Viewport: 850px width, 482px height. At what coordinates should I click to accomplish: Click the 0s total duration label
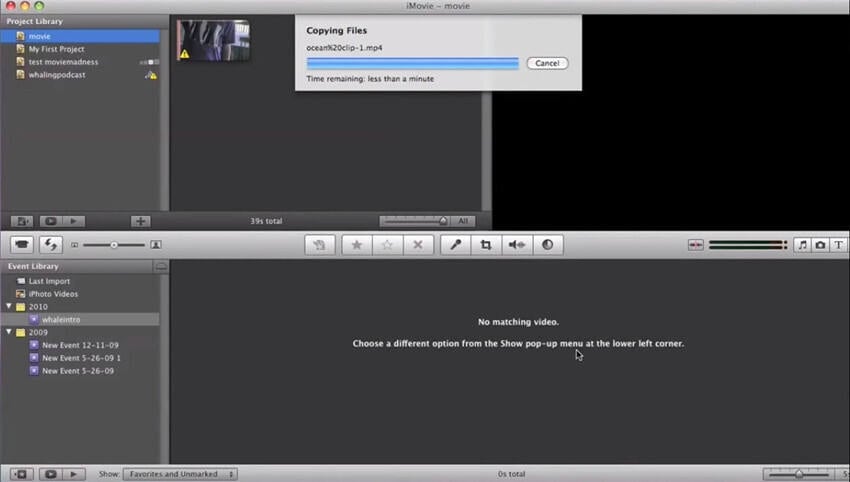point(511,474)
